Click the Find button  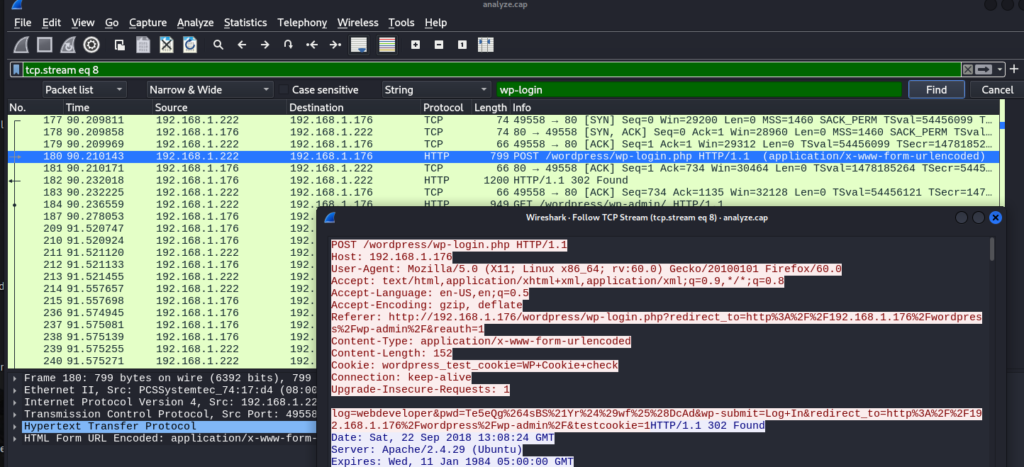tap(936, 89)
